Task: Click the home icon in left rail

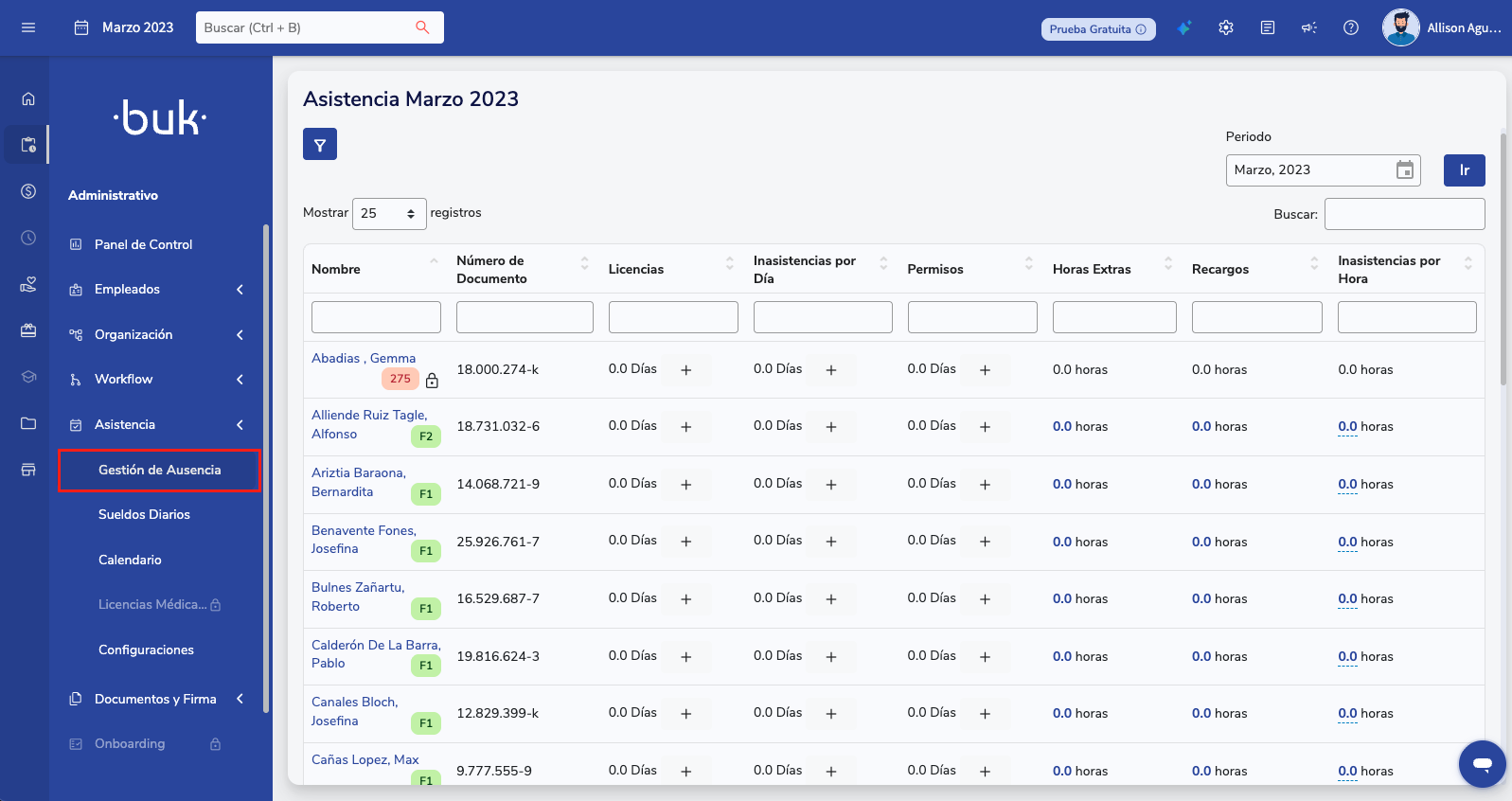Action: (28, 98)
